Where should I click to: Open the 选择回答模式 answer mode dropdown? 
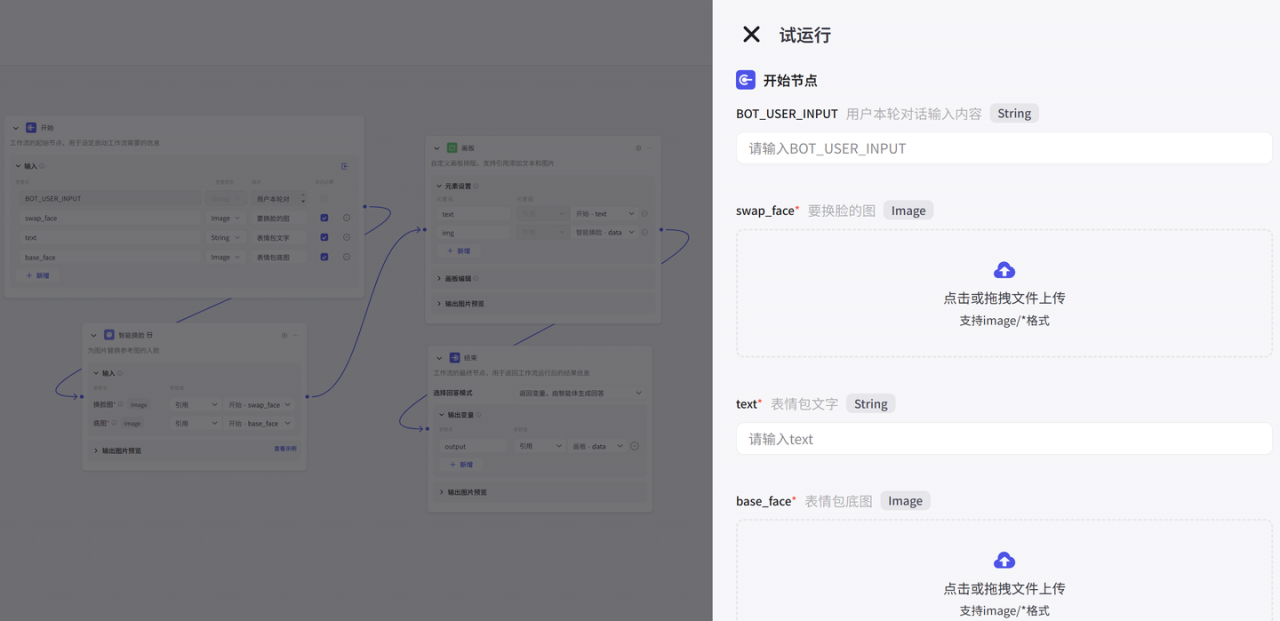[x=579, y=393]
